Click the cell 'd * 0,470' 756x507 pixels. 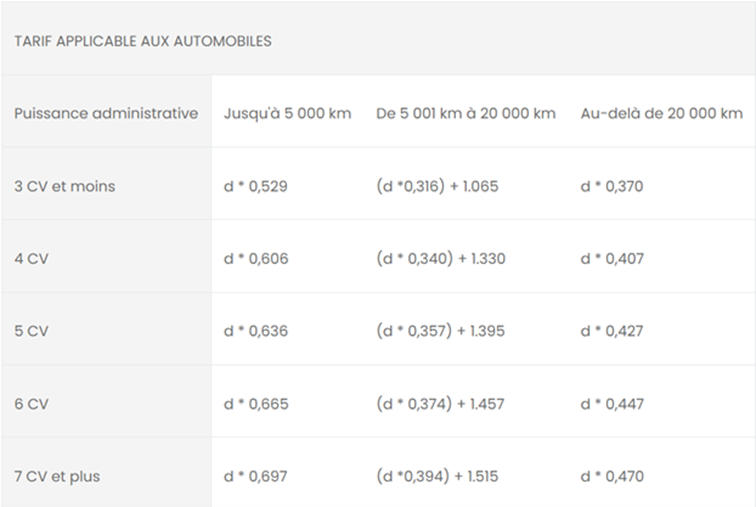612,477
